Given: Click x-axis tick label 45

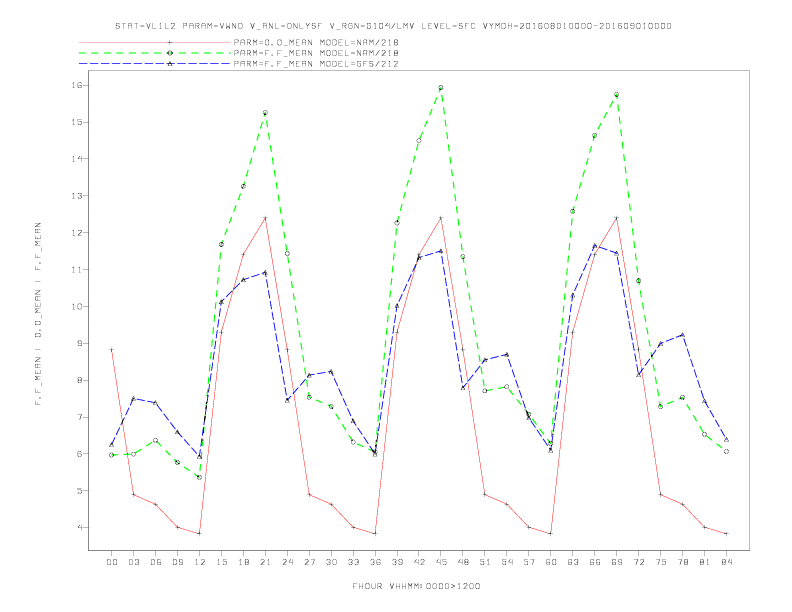Looking at the screenshot, I should (441, 562).
